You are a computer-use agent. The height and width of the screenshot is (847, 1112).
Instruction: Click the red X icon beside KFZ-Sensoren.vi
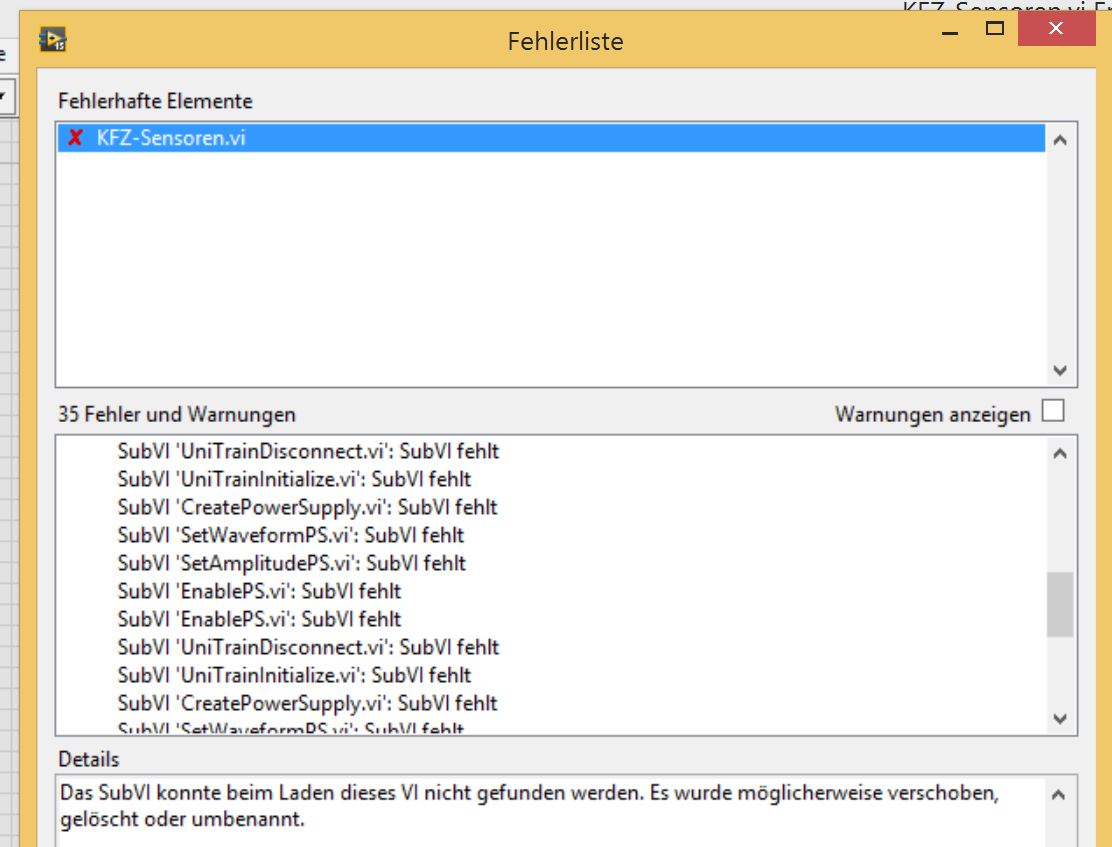pos(75,138)
